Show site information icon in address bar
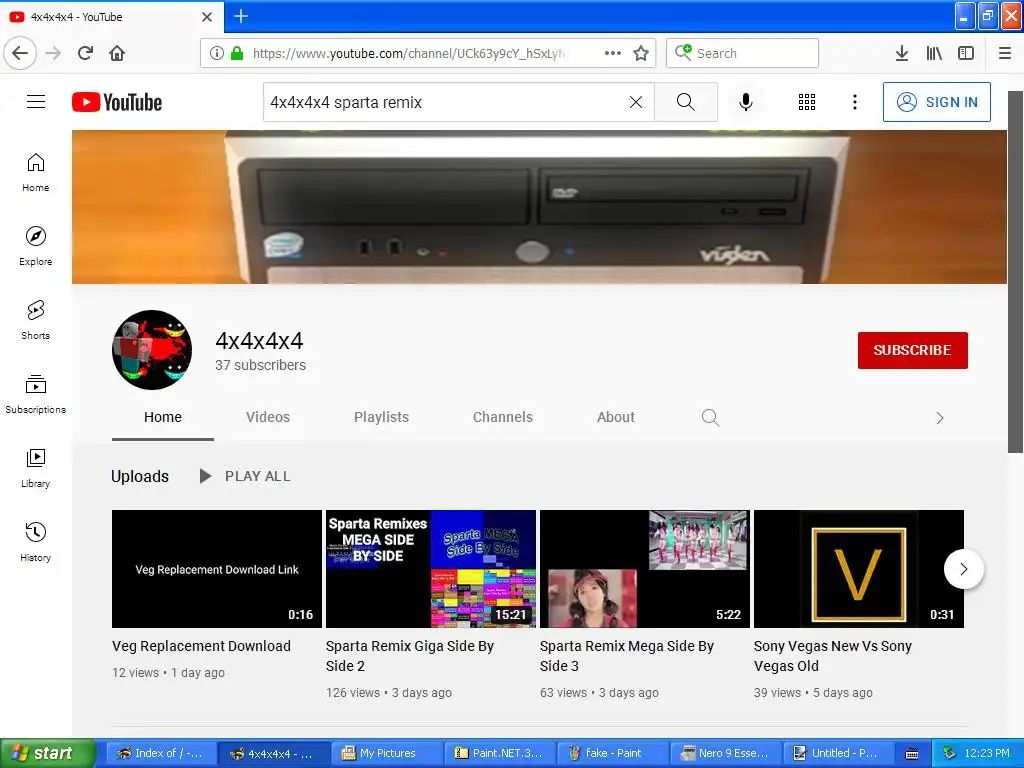The height and width of the screenshot is (768, 1024). point(216,53)
